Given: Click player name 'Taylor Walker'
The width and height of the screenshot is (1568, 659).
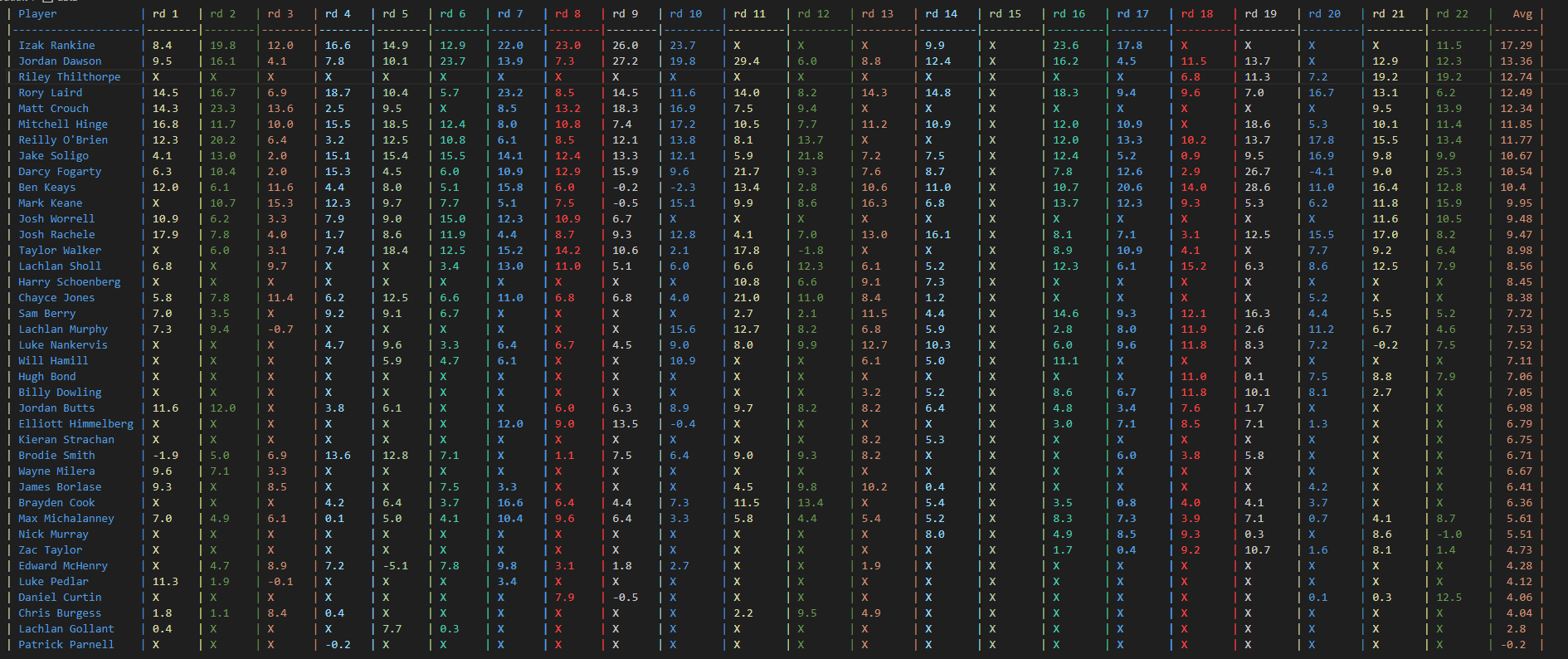Looking at the screenshot, I should [x=60, y=251].
